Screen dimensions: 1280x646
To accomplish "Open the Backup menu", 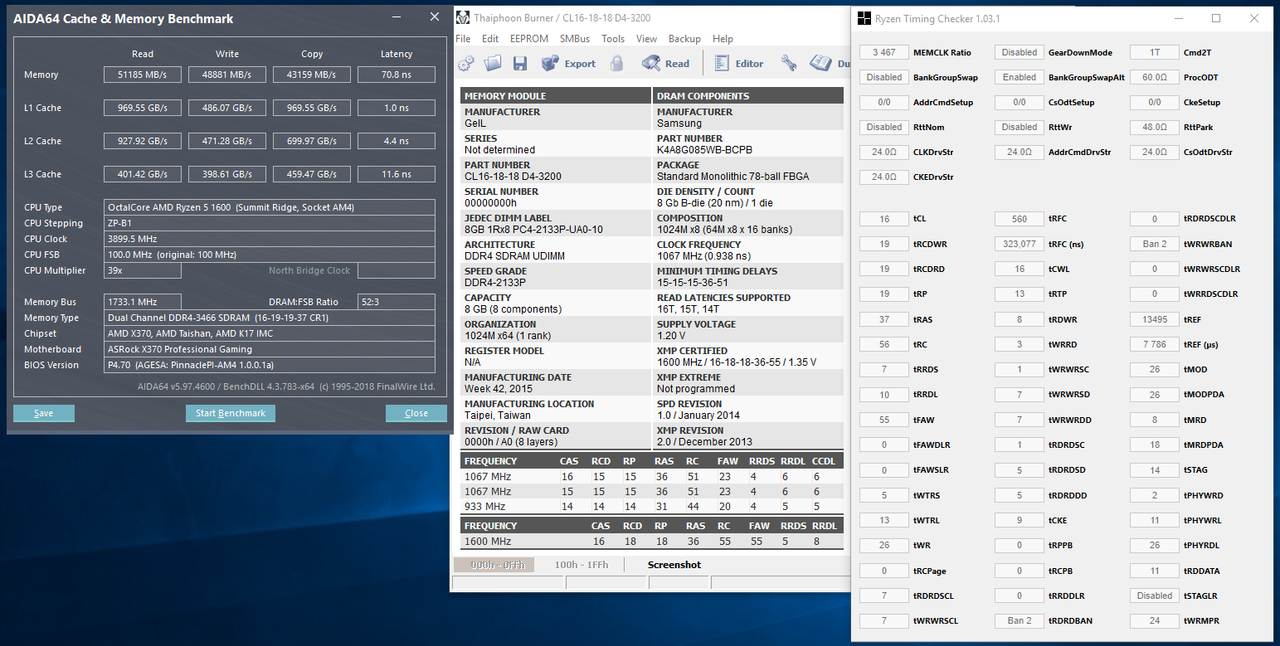I will (685, 38).
